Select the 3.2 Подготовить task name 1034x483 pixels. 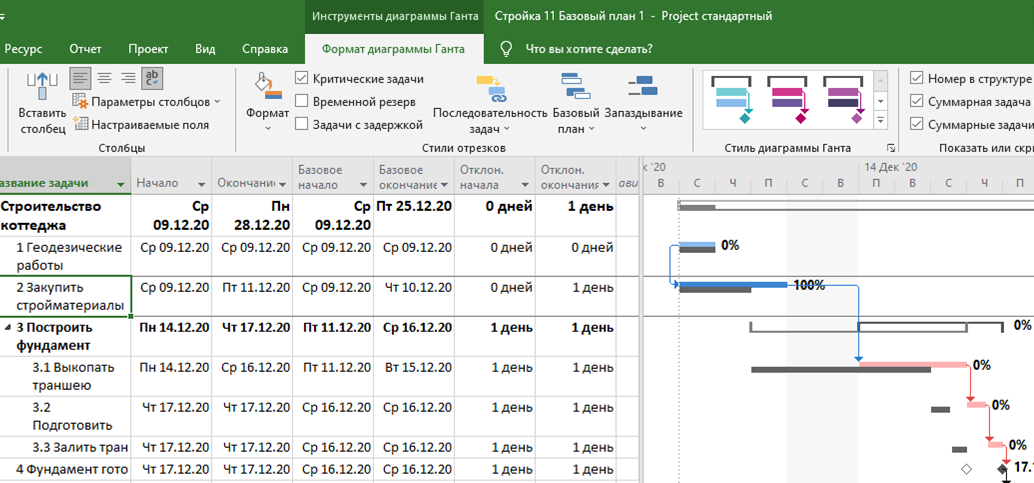tap(65, 416)
